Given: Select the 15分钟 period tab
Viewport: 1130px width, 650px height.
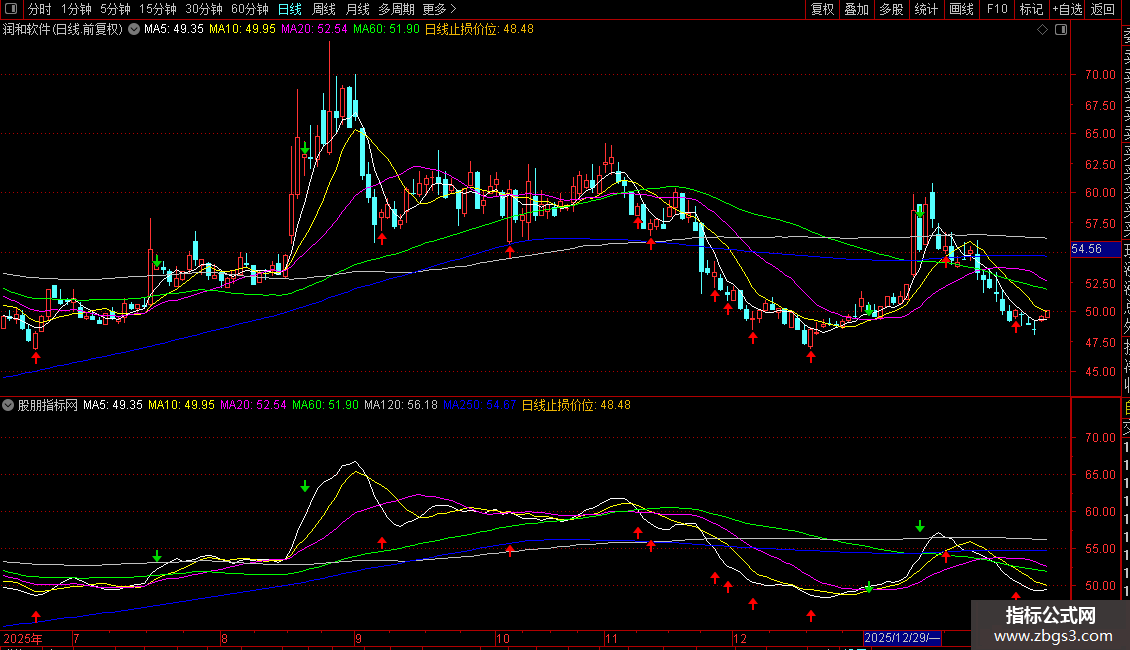Looking at the screenshot, I should (x=157, y=9).
